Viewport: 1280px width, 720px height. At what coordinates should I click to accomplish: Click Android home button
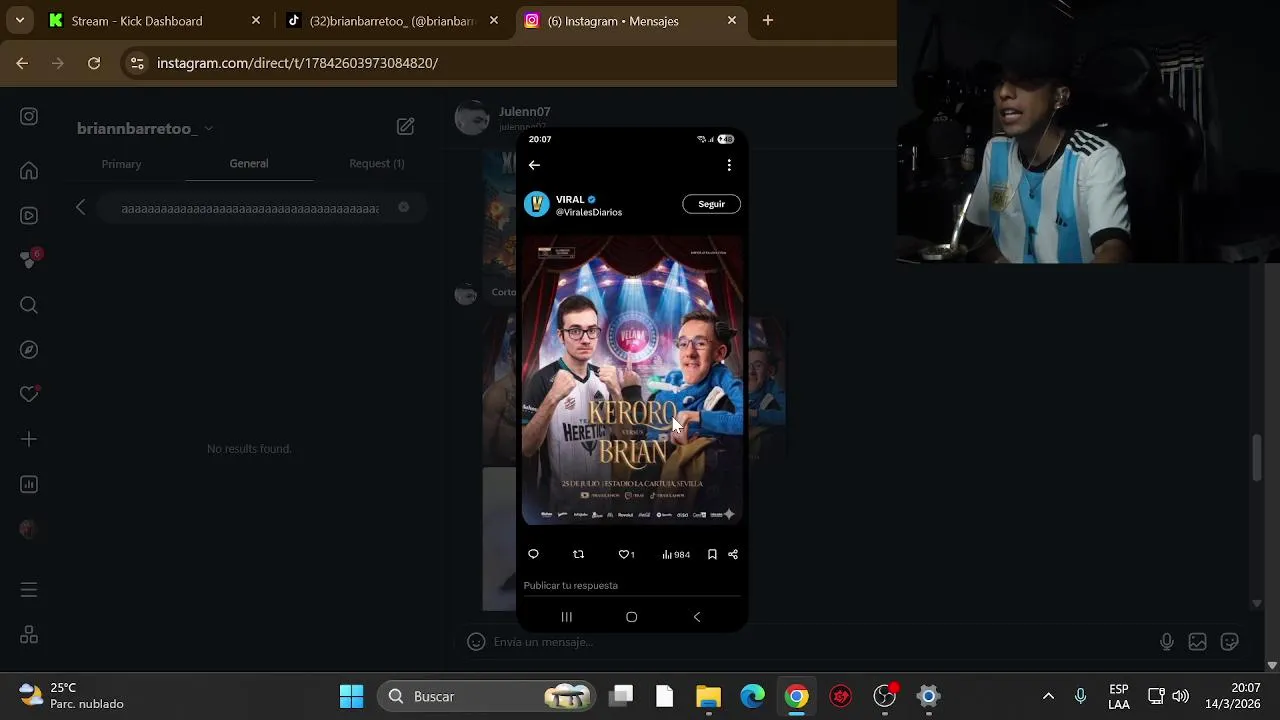631,617
